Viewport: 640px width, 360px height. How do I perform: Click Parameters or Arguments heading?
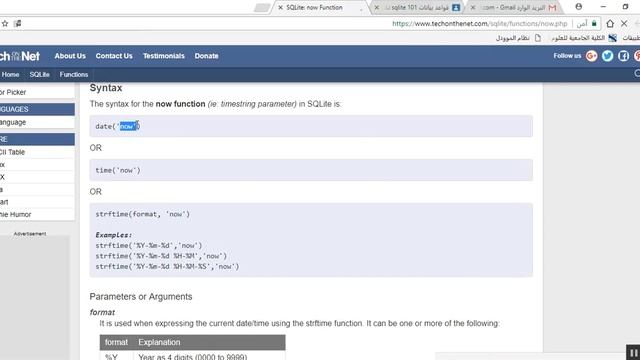coord(141,297)
